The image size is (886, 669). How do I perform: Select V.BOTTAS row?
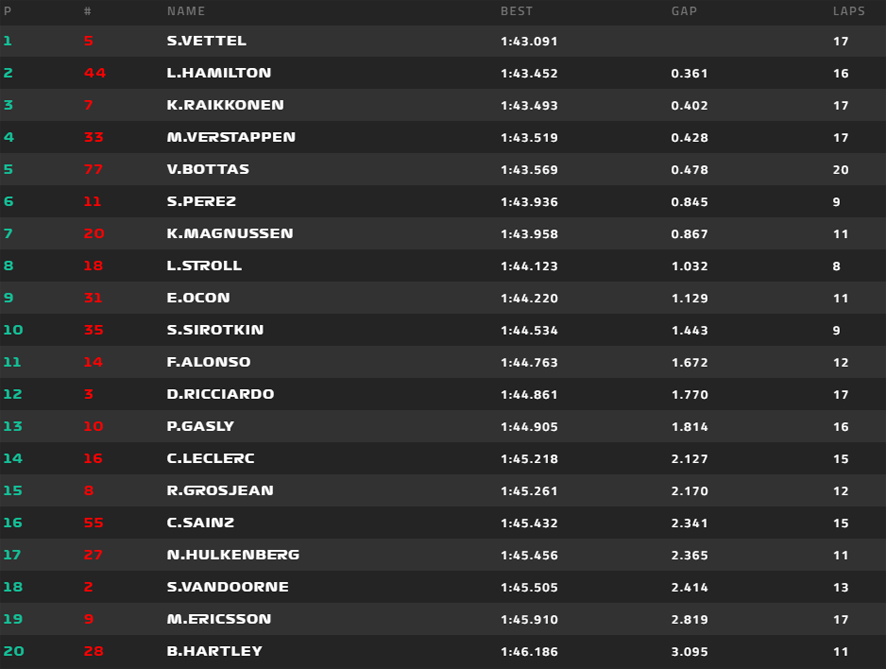443,170
